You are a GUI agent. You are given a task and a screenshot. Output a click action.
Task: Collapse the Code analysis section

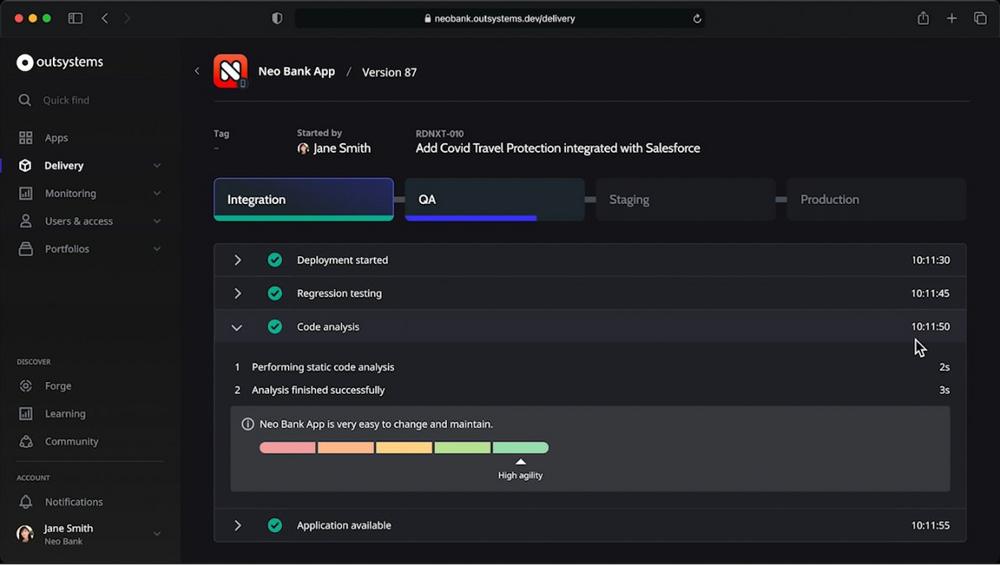coord(237,327)
